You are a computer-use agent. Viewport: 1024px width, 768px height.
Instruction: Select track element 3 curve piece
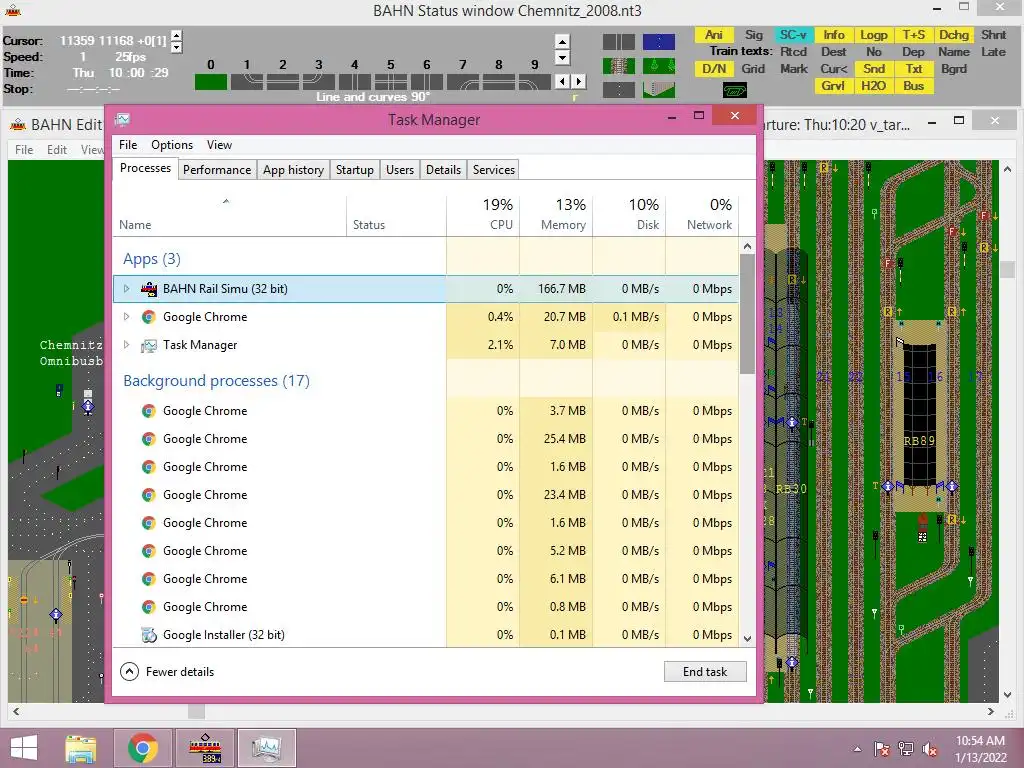318,82
